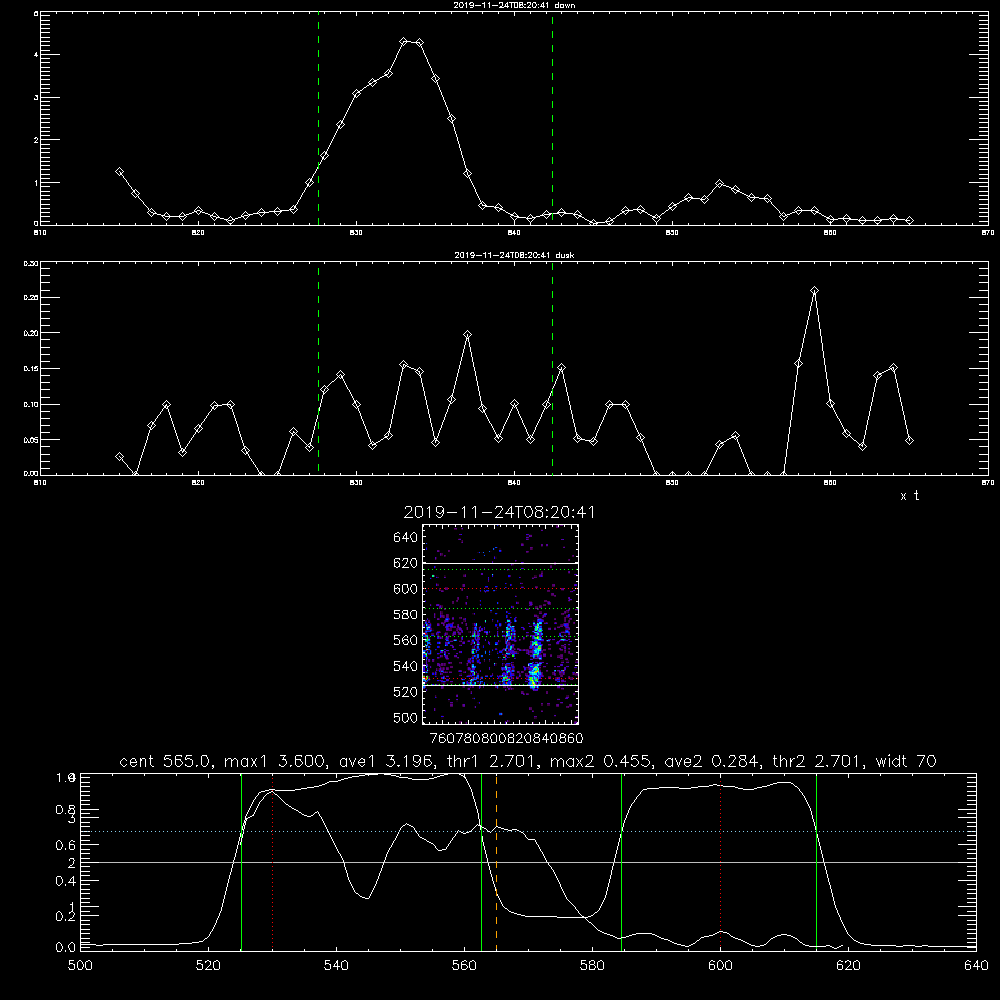Click the green vertical line near 615 in bottom plot
This screenshot has height=1000, width=1000.
pyautogui.click(x=816, y=862)
